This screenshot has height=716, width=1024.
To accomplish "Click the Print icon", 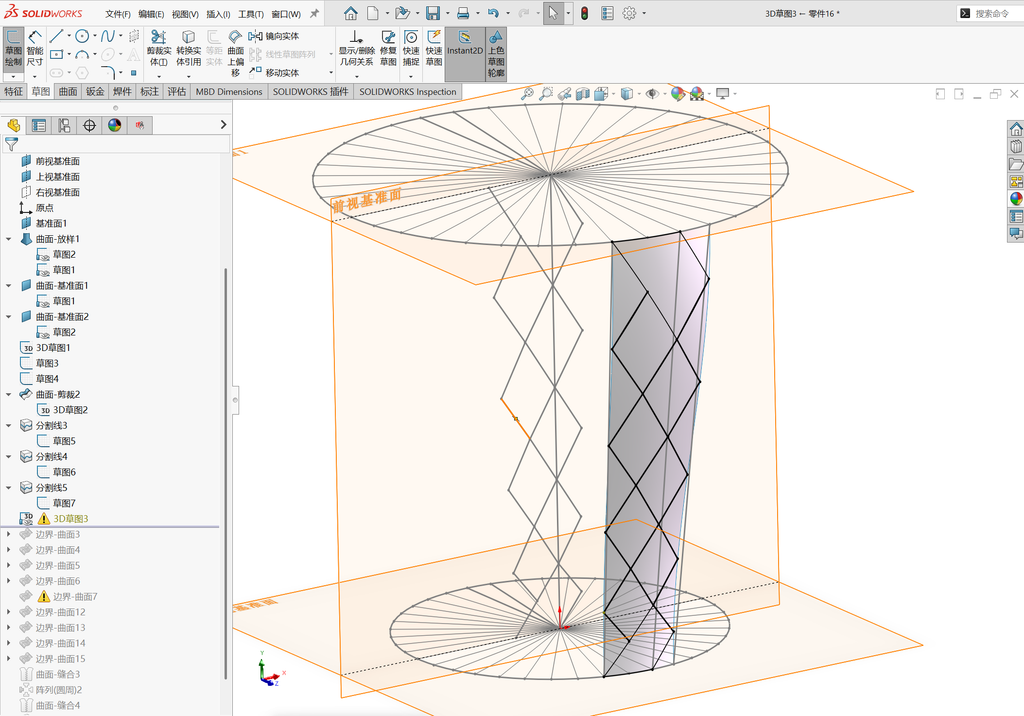I will (x=463, y=13).
